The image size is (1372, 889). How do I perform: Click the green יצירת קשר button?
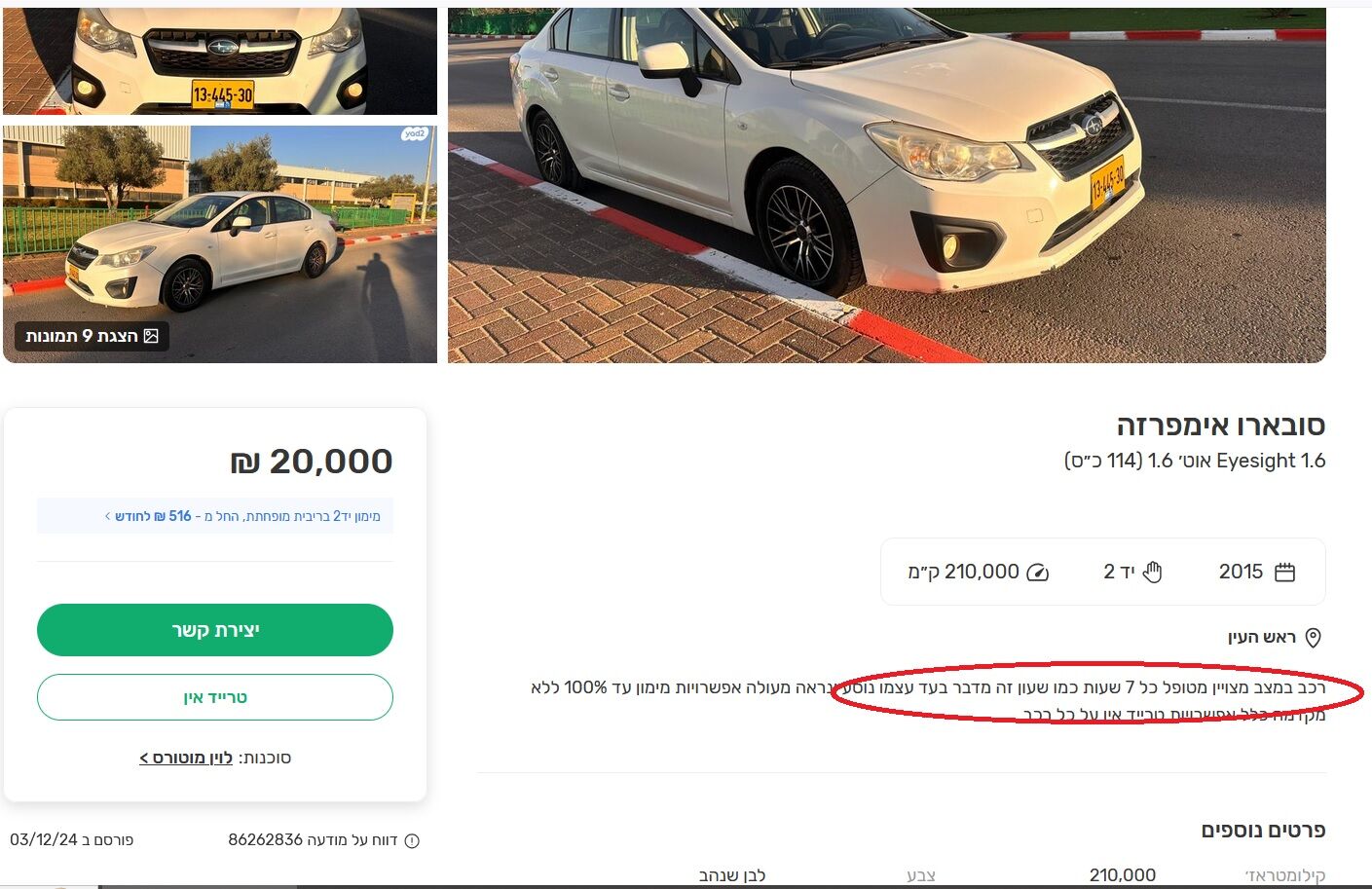tap(215, 630)
